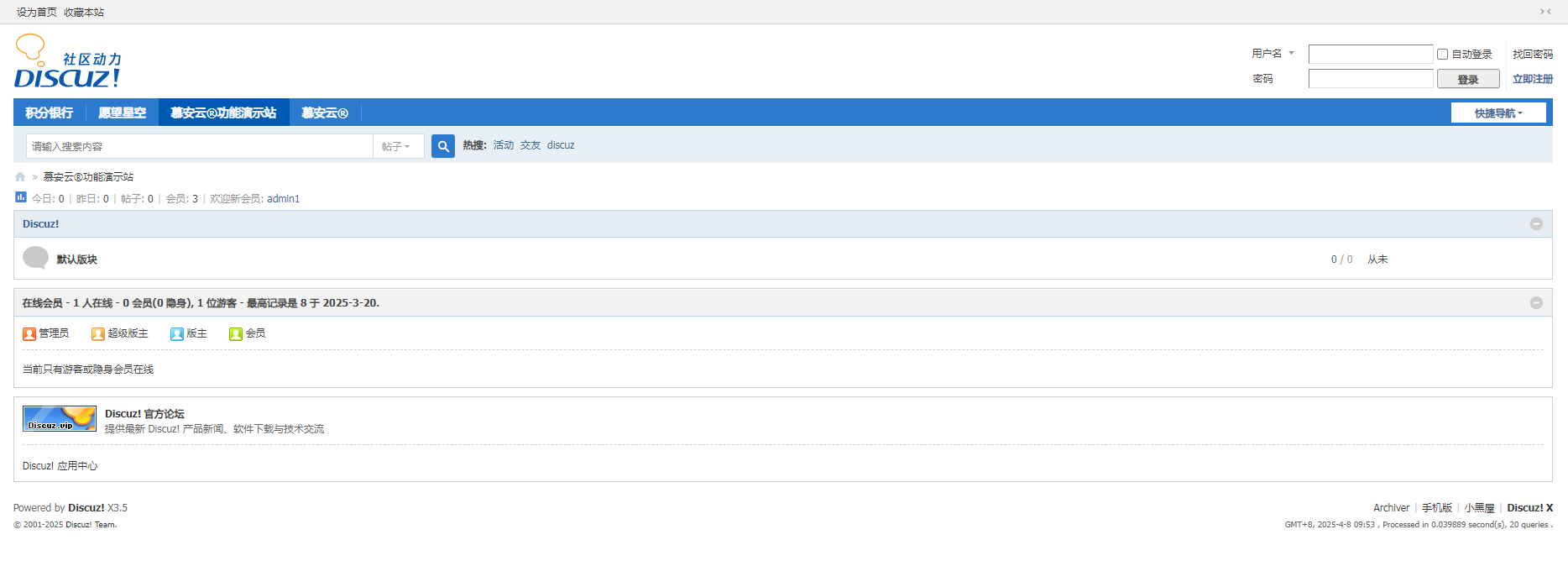Click 在线会员 heading link

(43, 303)
